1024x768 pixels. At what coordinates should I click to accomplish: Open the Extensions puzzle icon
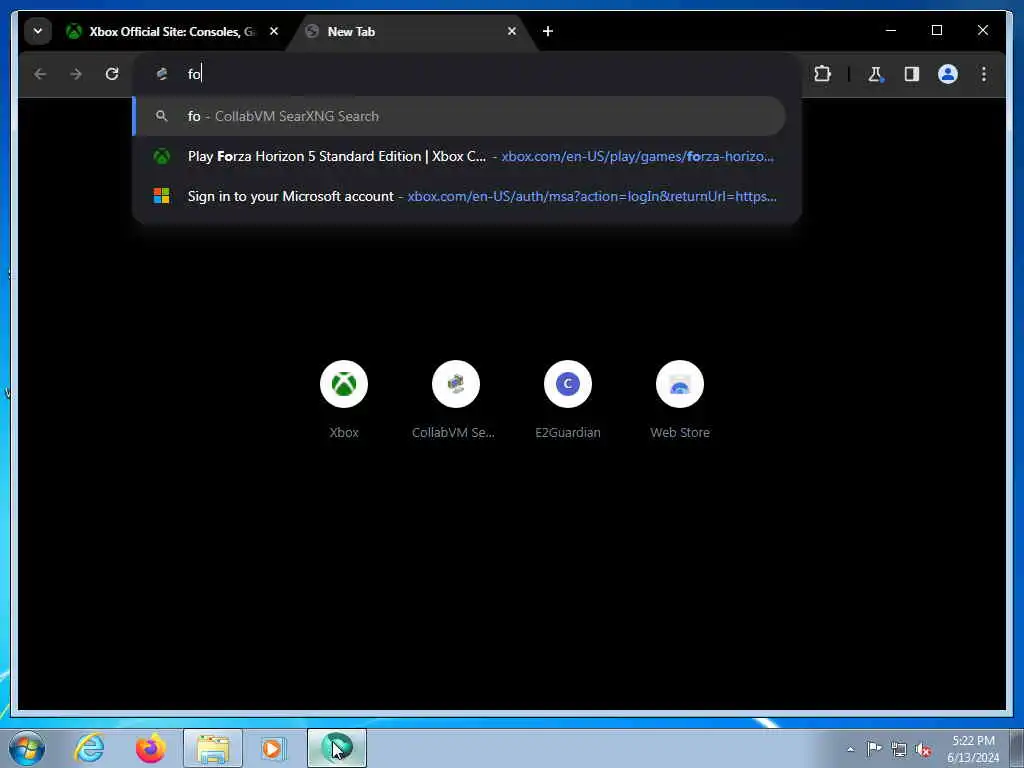pyautogui.click(x=822, y=74)
